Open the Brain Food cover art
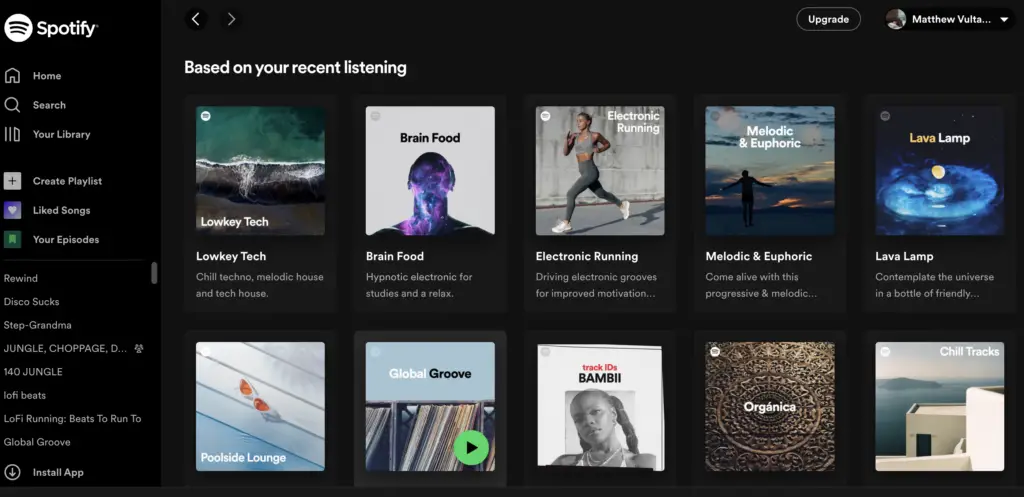Image resolution: width=1024 pixels, height=497 pixels. 430,170
